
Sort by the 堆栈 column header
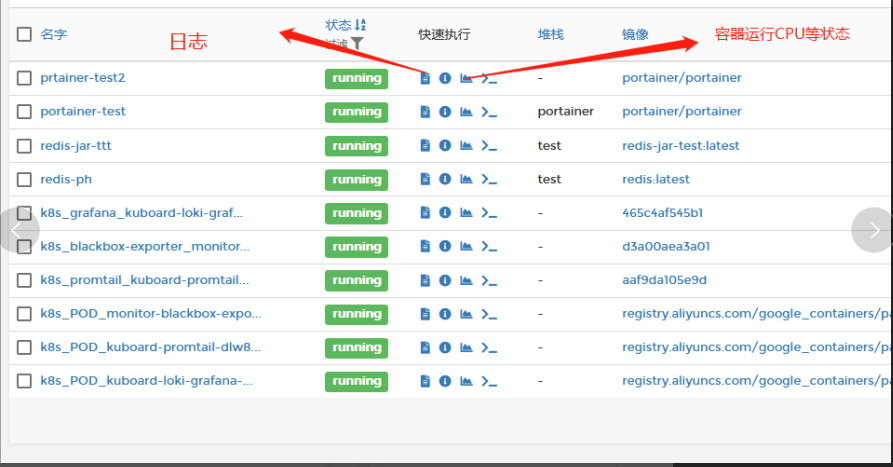551,34
